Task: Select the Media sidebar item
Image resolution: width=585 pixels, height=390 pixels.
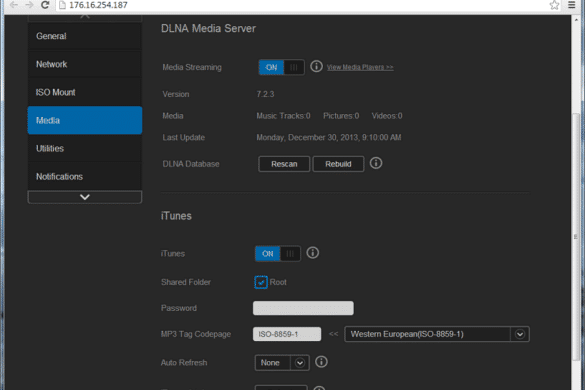Action: [x=85, y=120]
